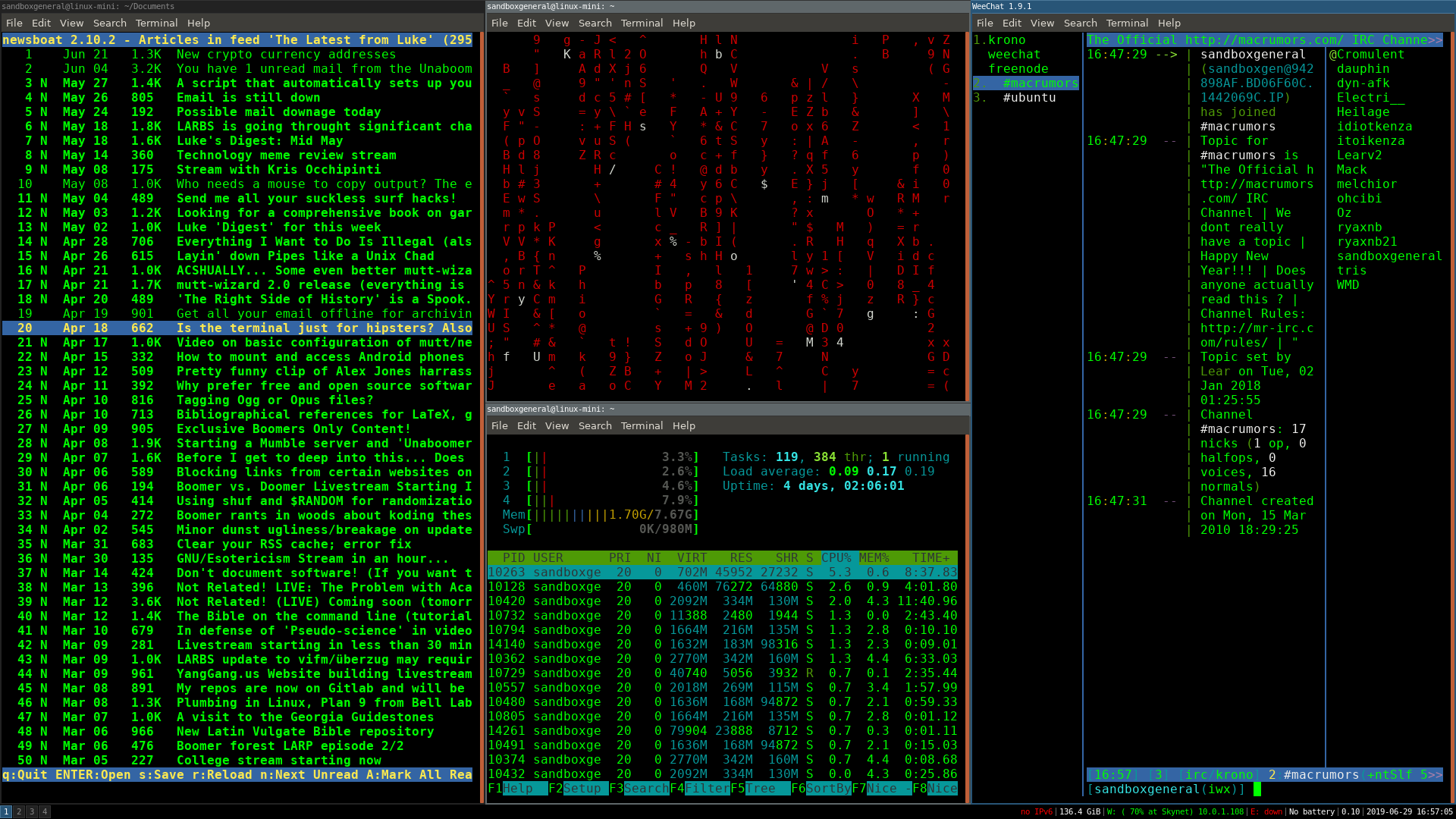The image size is (1456, 819).
Task: Click the Mem usage bar in htop
Action: [x=601, y=515]
